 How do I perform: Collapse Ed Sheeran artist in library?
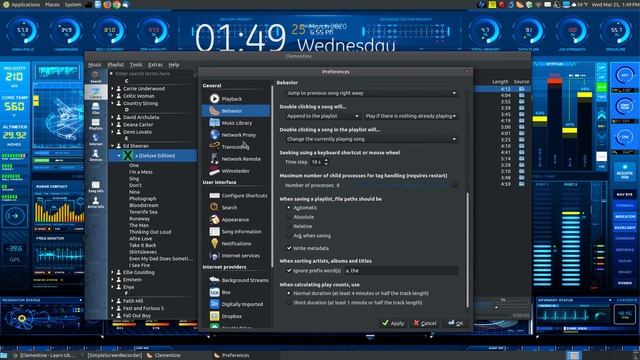[x=113, y=146]
